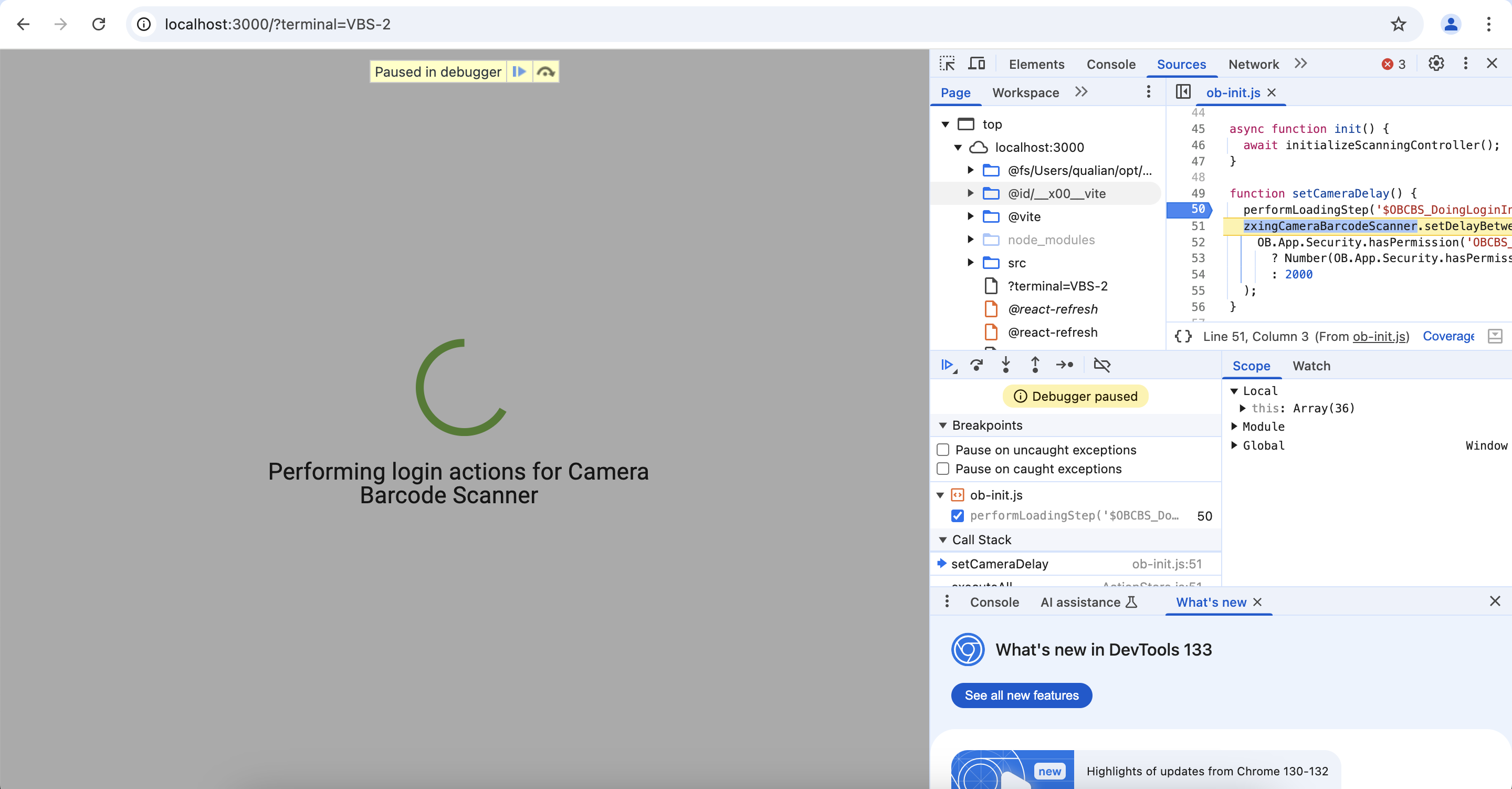Hide the navigator sidebar panel icon
1512x789 pixels.
tap(1183, 92)
